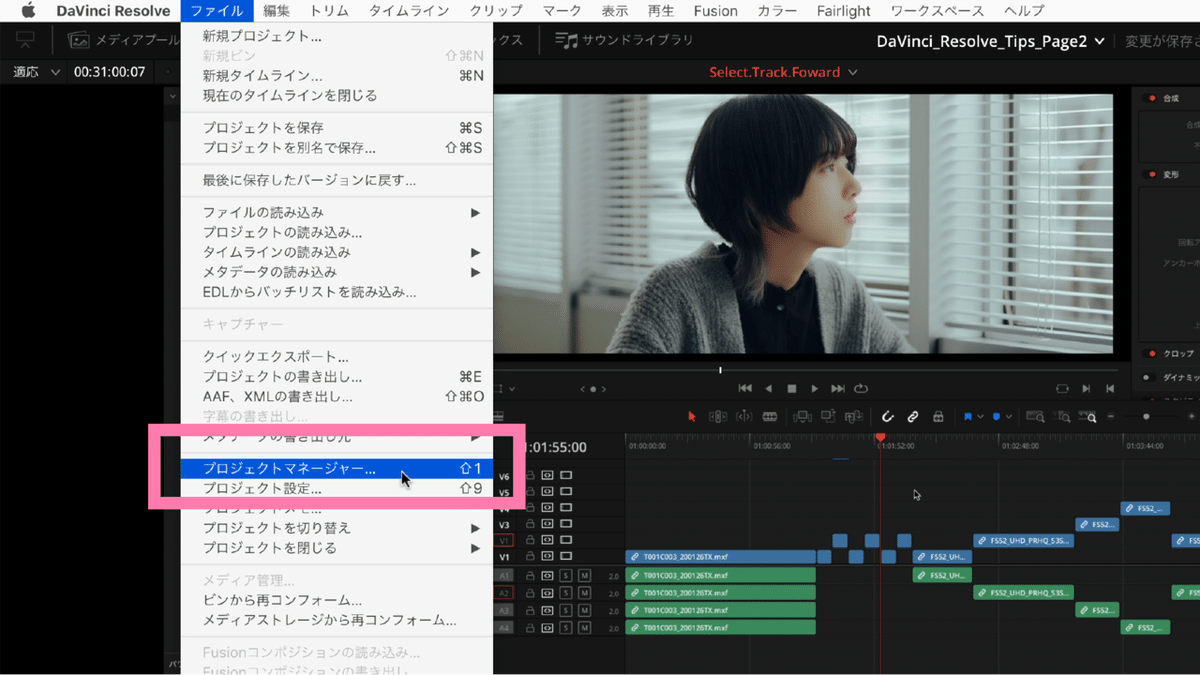Viewport: 1200px width, 675px height.
Task: Jump to first frame in viewer
Action: (x=745, y=388)
